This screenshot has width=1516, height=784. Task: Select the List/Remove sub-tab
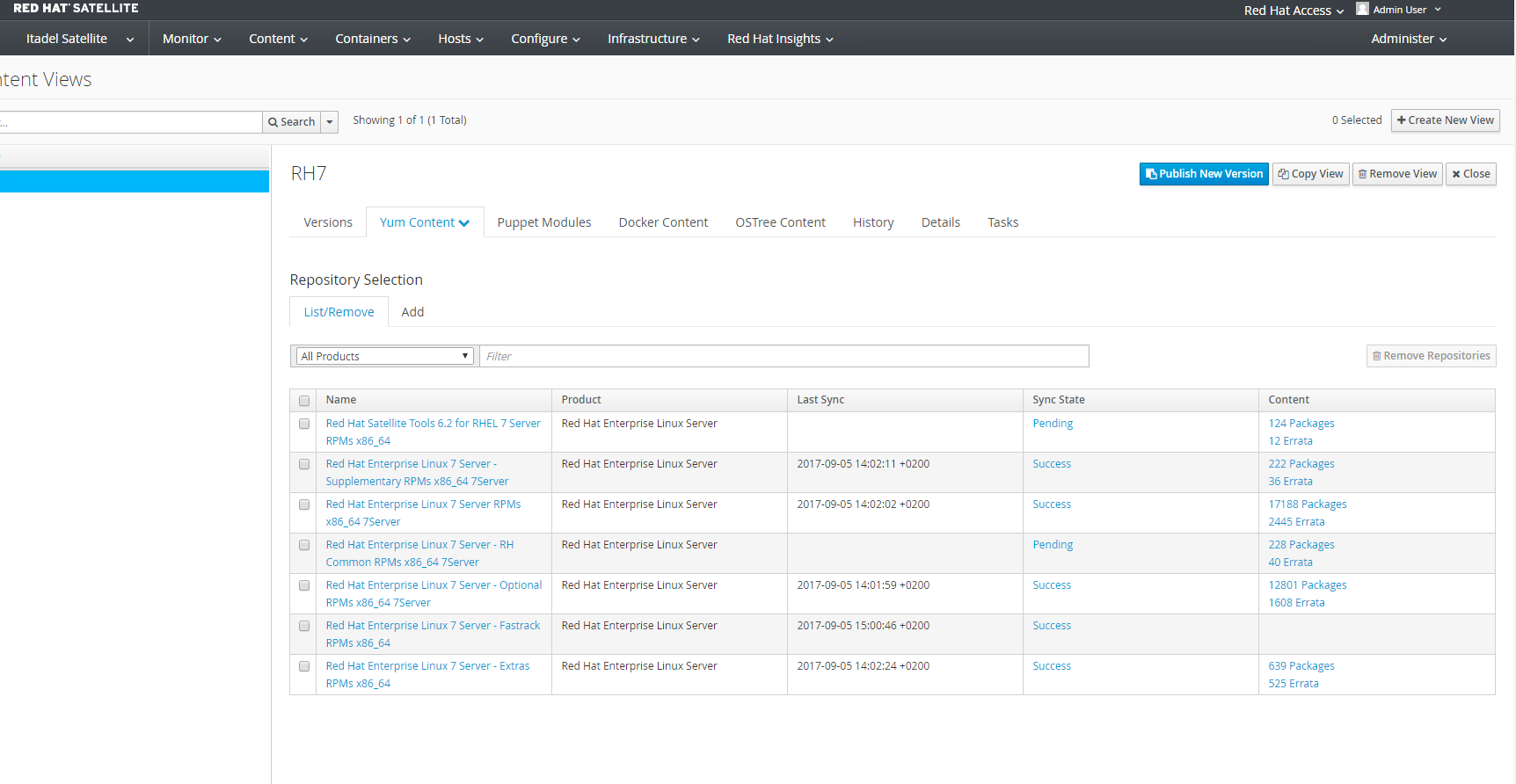click(x=339, y=312)
